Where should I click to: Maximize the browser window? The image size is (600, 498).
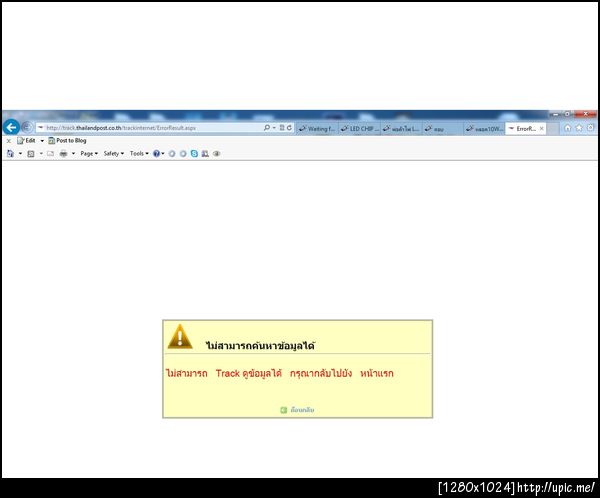point(568,114)
